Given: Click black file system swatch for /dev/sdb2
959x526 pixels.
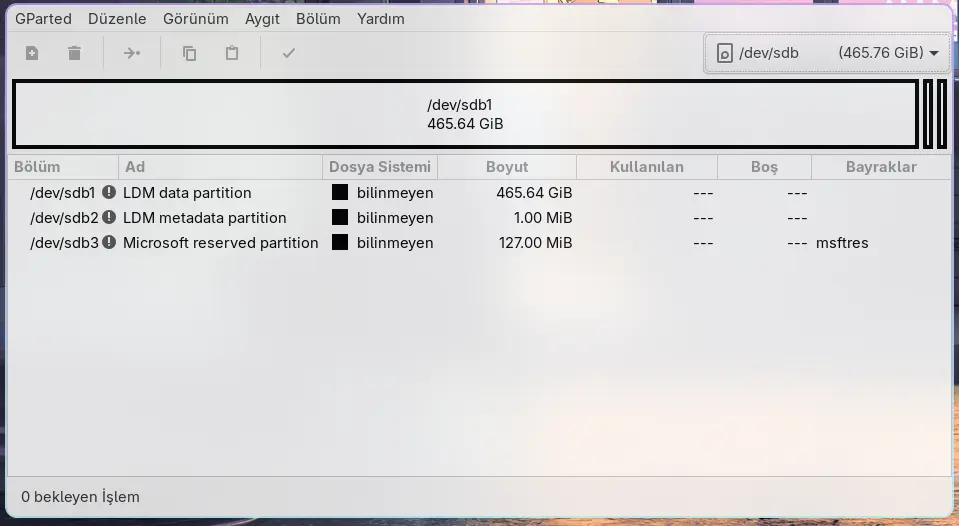Looking at the screenshot, I should [x=340, y=217].
